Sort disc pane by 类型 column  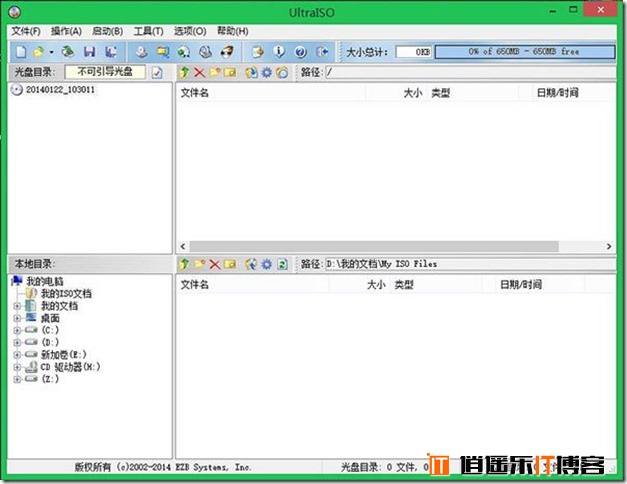point(440,93)
